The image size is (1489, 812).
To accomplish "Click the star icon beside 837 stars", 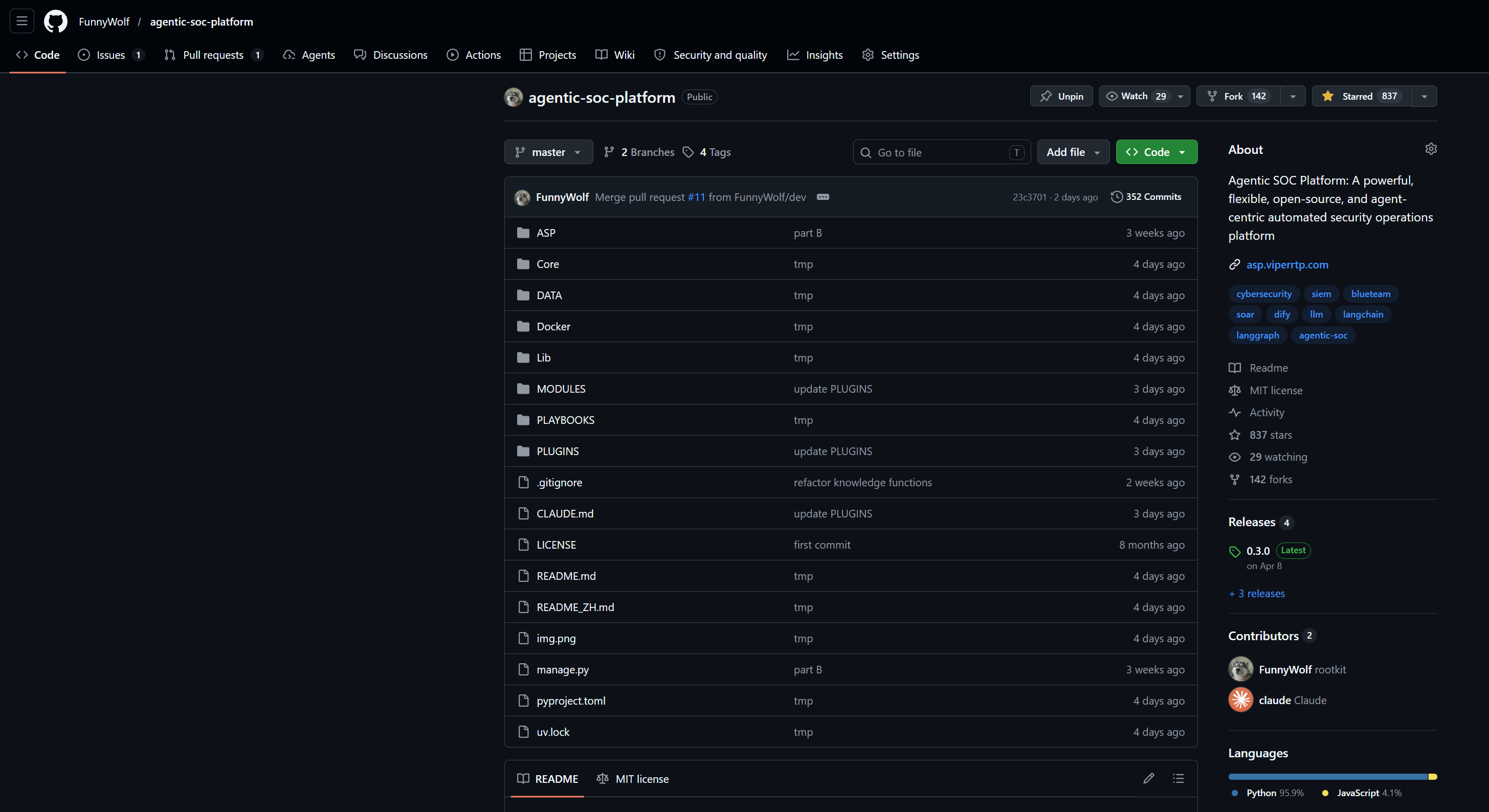I will pyautogui.click(x=1235, y=435).
